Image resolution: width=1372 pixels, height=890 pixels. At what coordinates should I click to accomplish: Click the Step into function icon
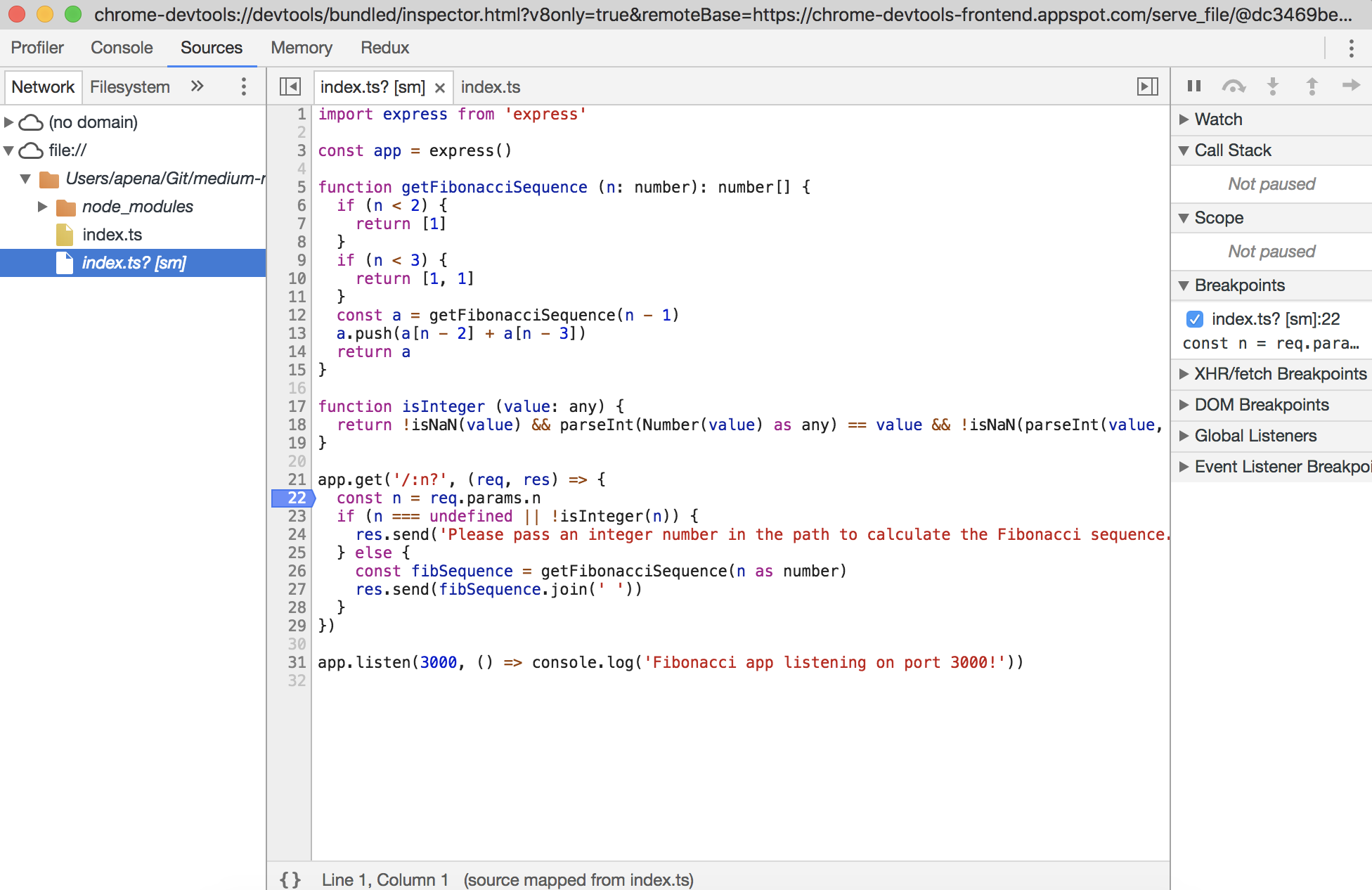click(x=1272, y=86)
